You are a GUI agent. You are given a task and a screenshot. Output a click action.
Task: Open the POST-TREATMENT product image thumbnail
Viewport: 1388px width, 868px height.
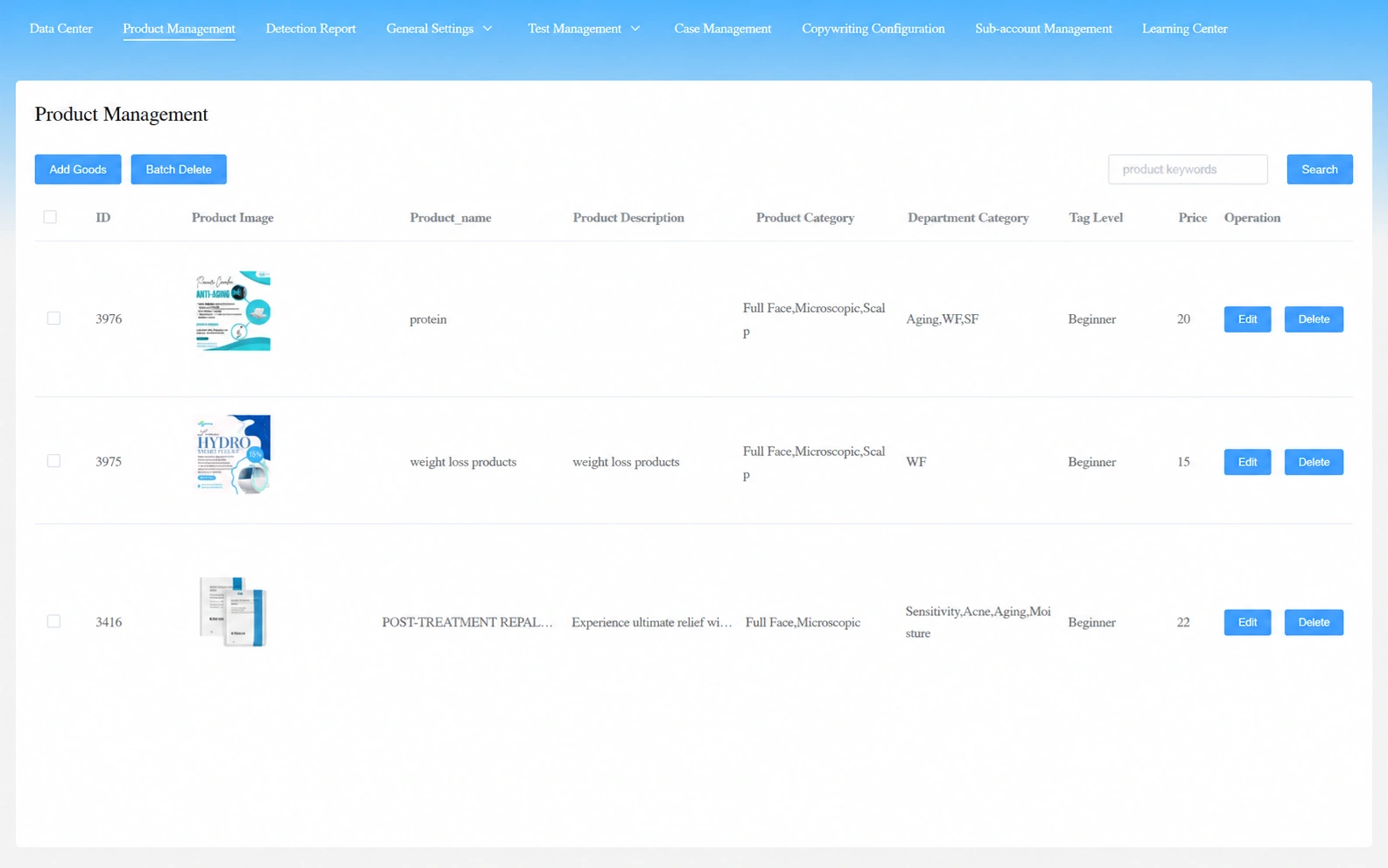point(233,612)
